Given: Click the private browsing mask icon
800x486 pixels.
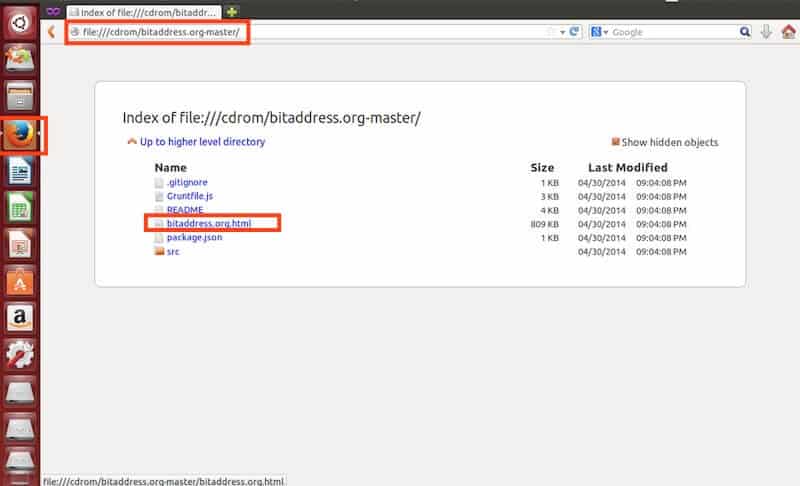Looking at the screenshot, I should pyautogui.click(x=53, y=11).
